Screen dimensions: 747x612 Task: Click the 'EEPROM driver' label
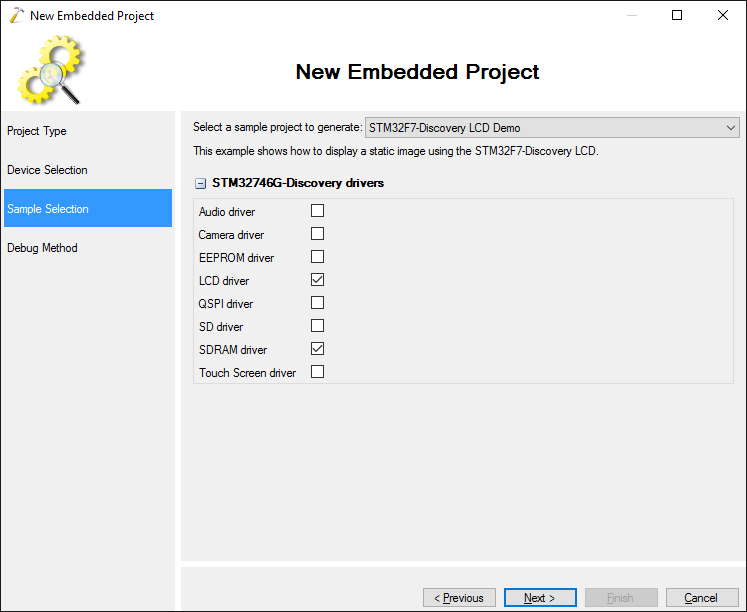coord(236,258)
